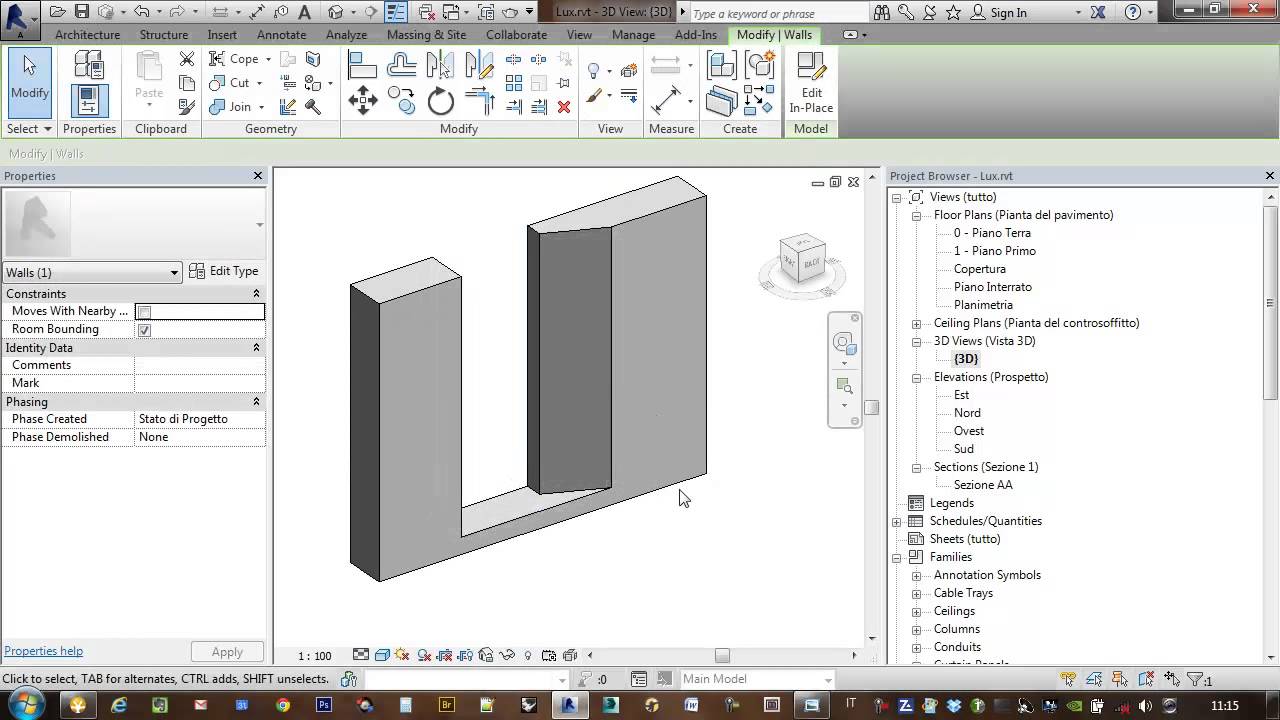Collapse the Elevations (Prospetto) node
Viewport: 1280px width, 720px height.
tap(916, 377)
